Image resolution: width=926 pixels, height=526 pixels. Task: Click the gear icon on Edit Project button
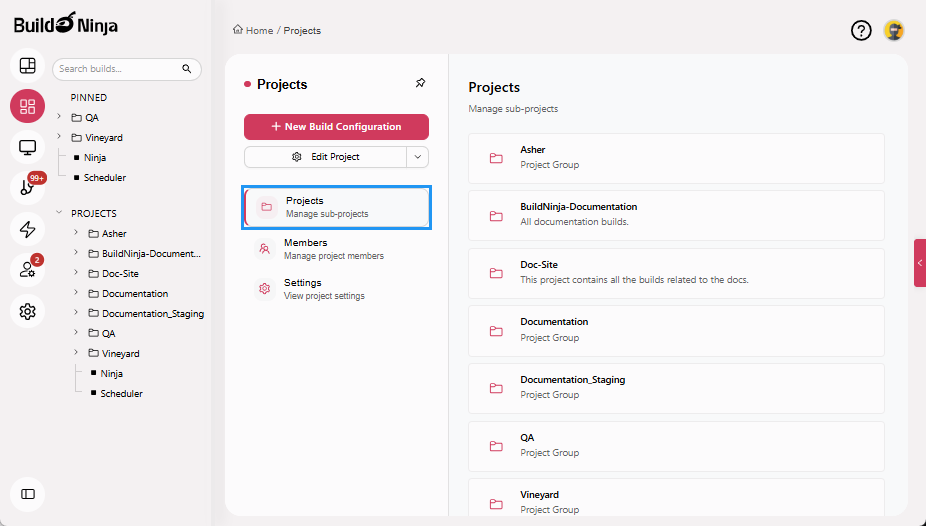coord(296,157)
